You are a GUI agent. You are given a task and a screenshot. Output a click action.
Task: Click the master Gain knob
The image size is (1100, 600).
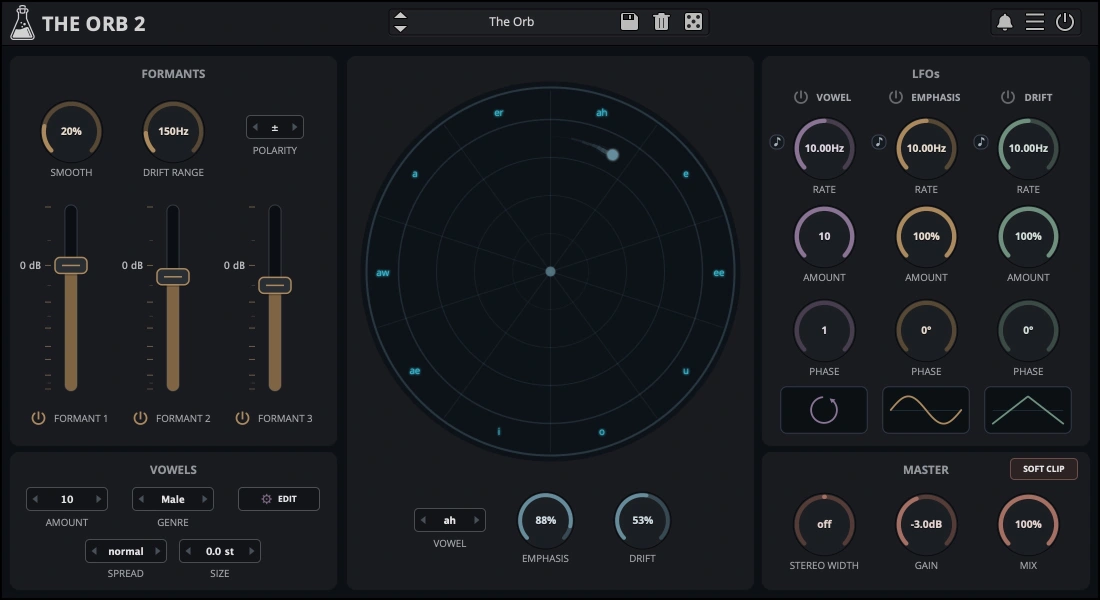[926, 524]
